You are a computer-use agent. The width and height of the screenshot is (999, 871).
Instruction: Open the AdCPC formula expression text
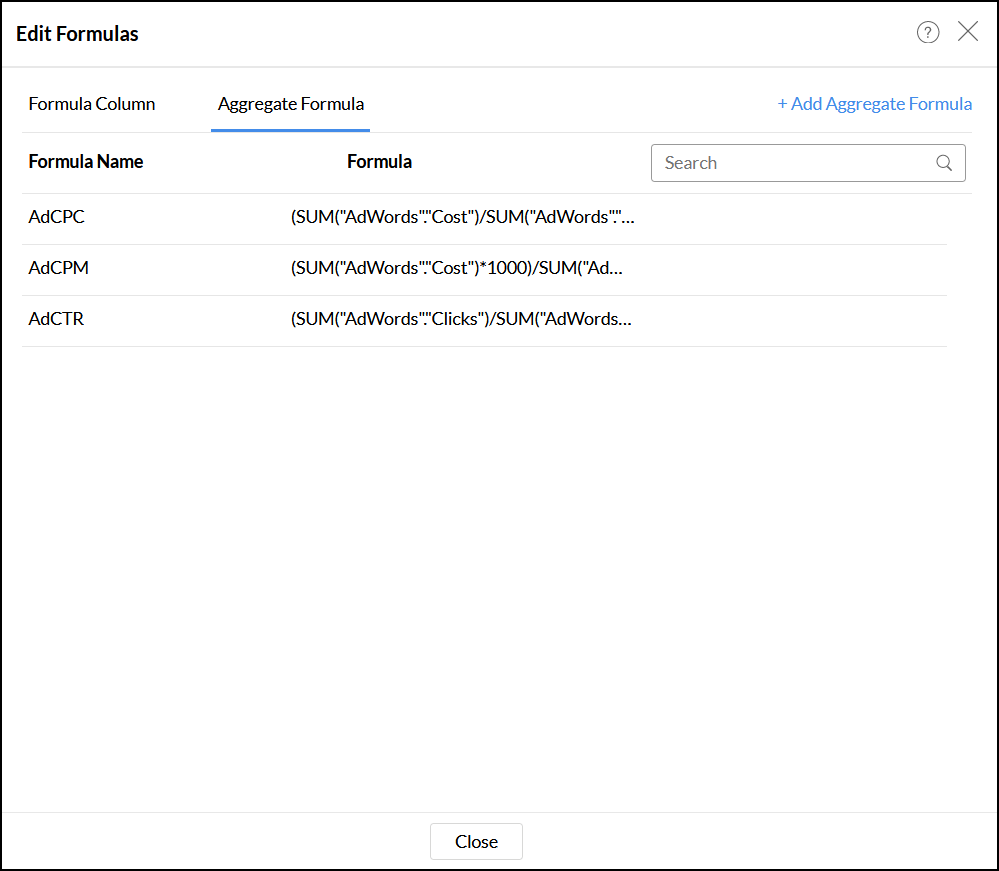click(x=460, y=217)
